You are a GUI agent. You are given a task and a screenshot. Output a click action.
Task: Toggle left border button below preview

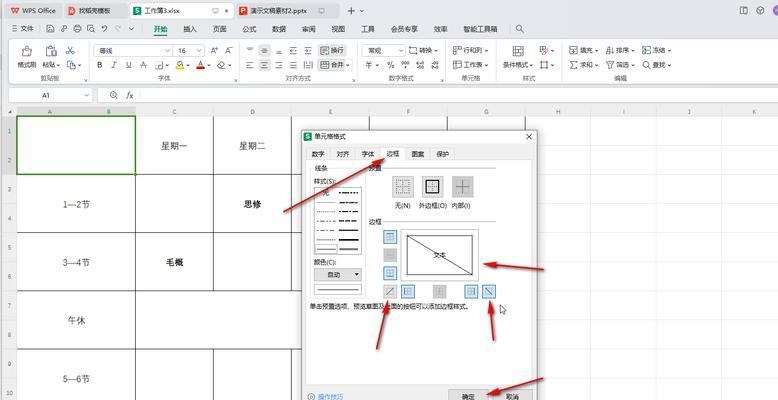408,291
